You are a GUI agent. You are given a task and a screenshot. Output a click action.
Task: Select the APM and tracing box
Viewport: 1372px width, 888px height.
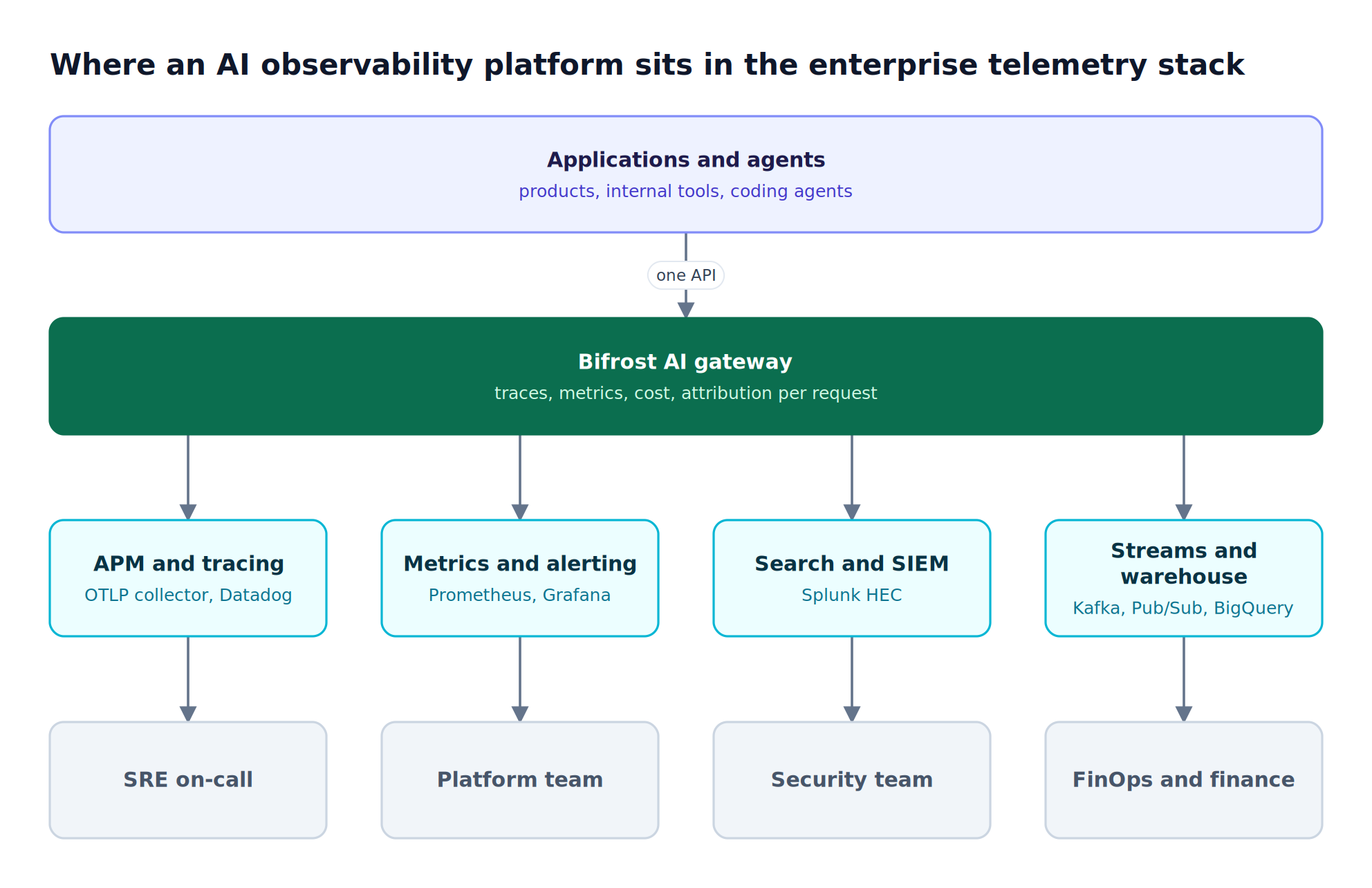coord(188,578)
